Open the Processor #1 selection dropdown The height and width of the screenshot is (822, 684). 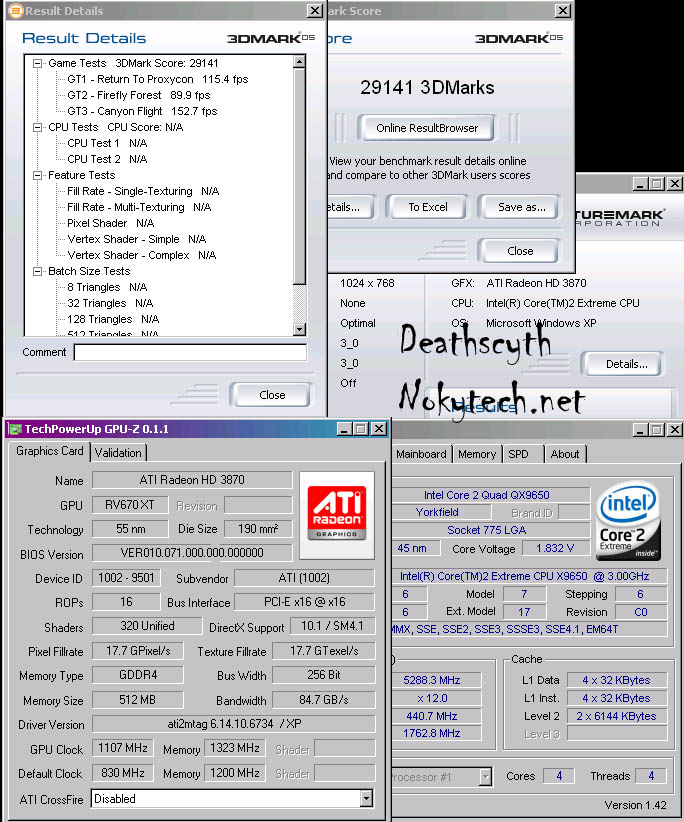(x=486, y=776)
